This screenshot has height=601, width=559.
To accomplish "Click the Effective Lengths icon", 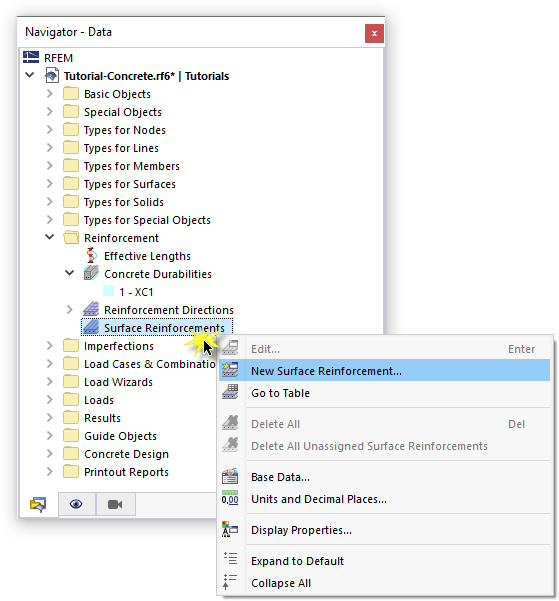I will click(91, 256).
